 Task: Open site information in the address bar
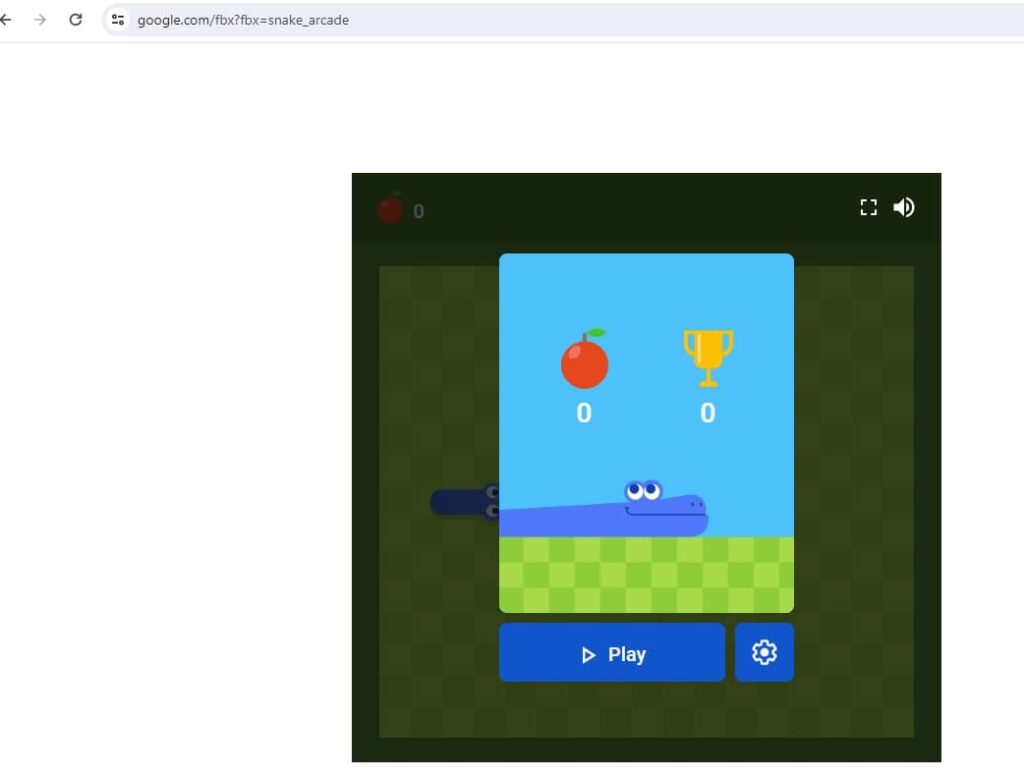click(x=118, y=19)
